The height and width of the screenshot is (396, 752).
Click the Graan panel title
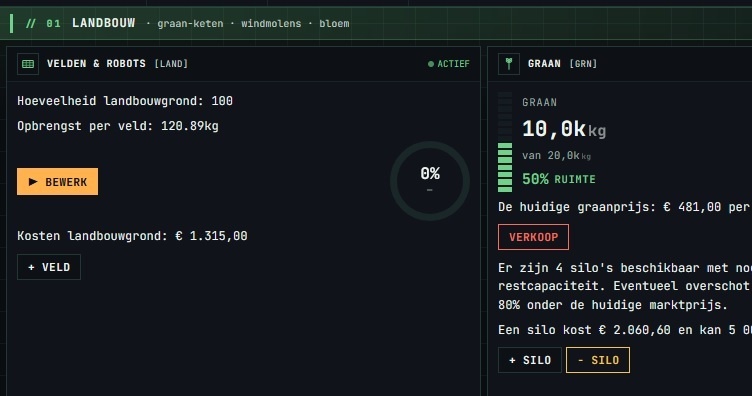pos(544,64)
